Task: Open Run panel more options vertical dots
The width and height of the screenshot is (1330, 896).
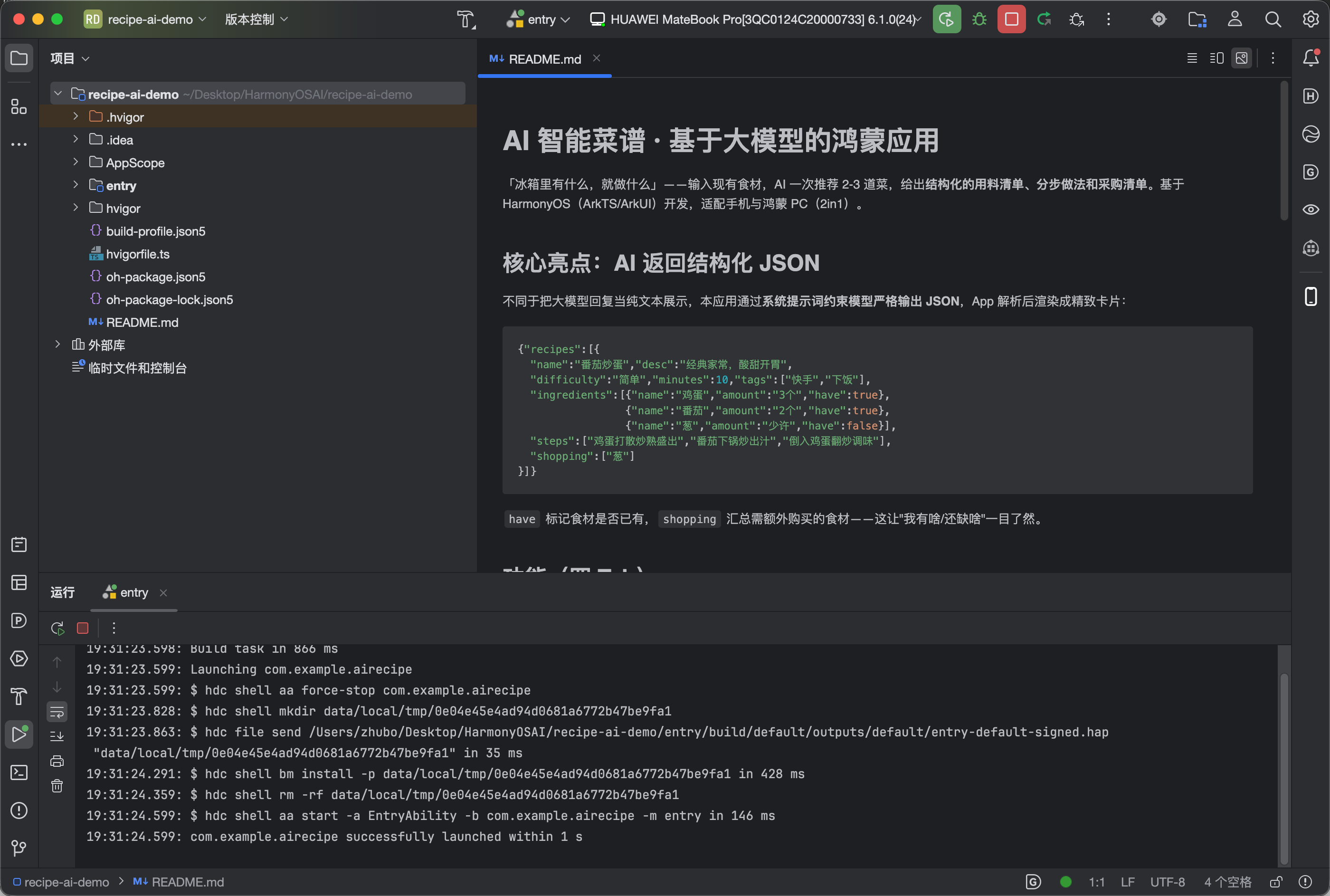Action: point(114,628)
